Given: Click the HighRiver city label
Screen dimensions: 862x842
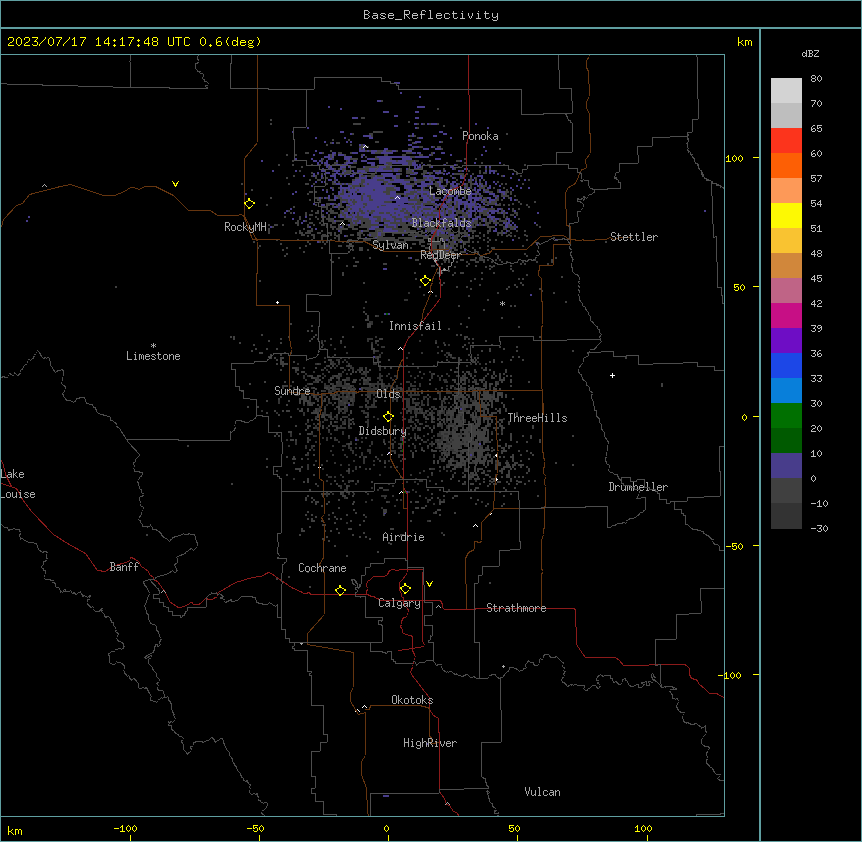Looking at the screenshot, I should [x=430, y=743].
